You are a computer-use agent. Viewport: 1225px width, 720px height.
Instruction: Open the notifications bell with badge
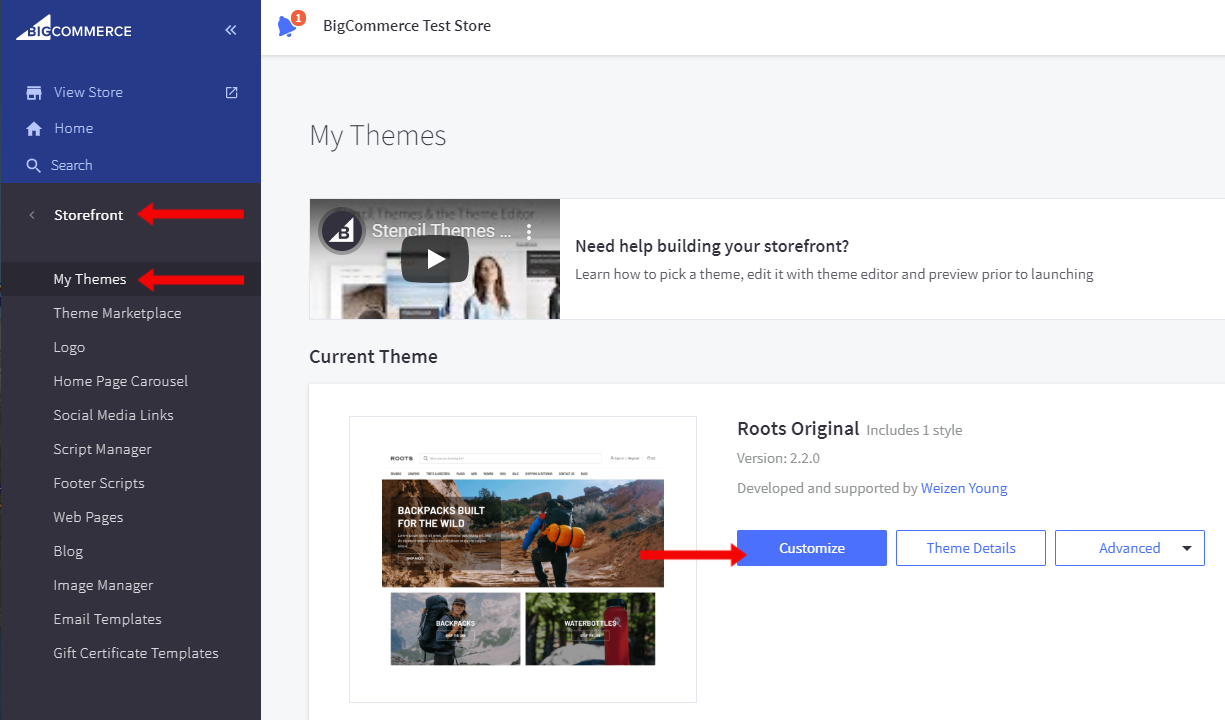[x=289, y=26]
